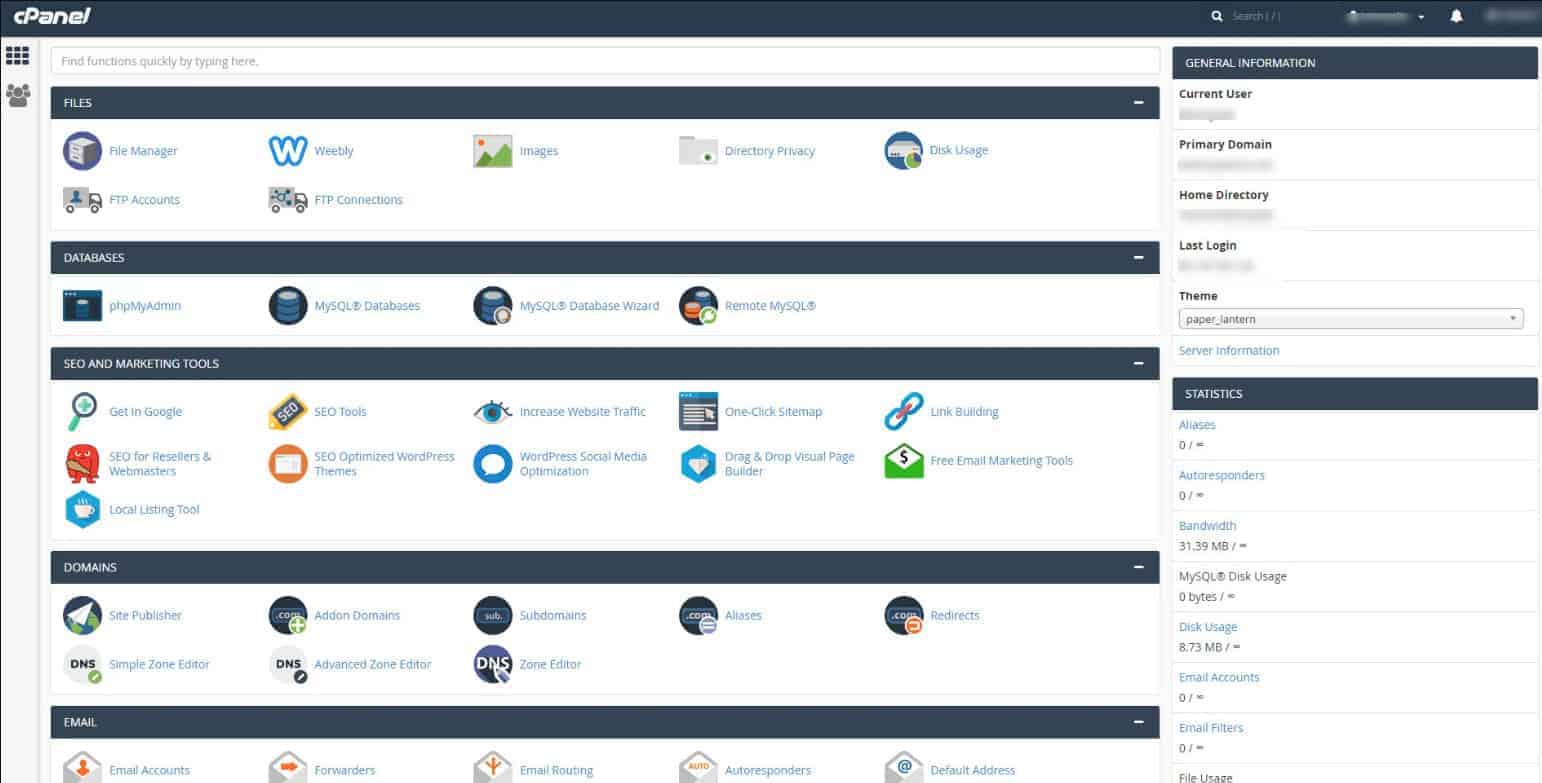Click the Get In Google magnifier icon
Screen dimensions: 1542x783
[82, 412]
